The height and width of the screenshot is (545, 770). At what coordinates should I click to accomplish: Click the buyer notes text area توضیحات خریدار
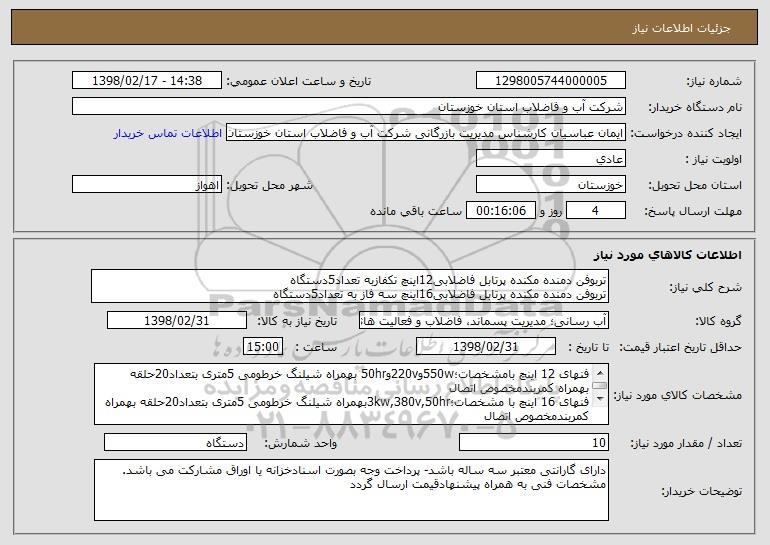(351, 490)
